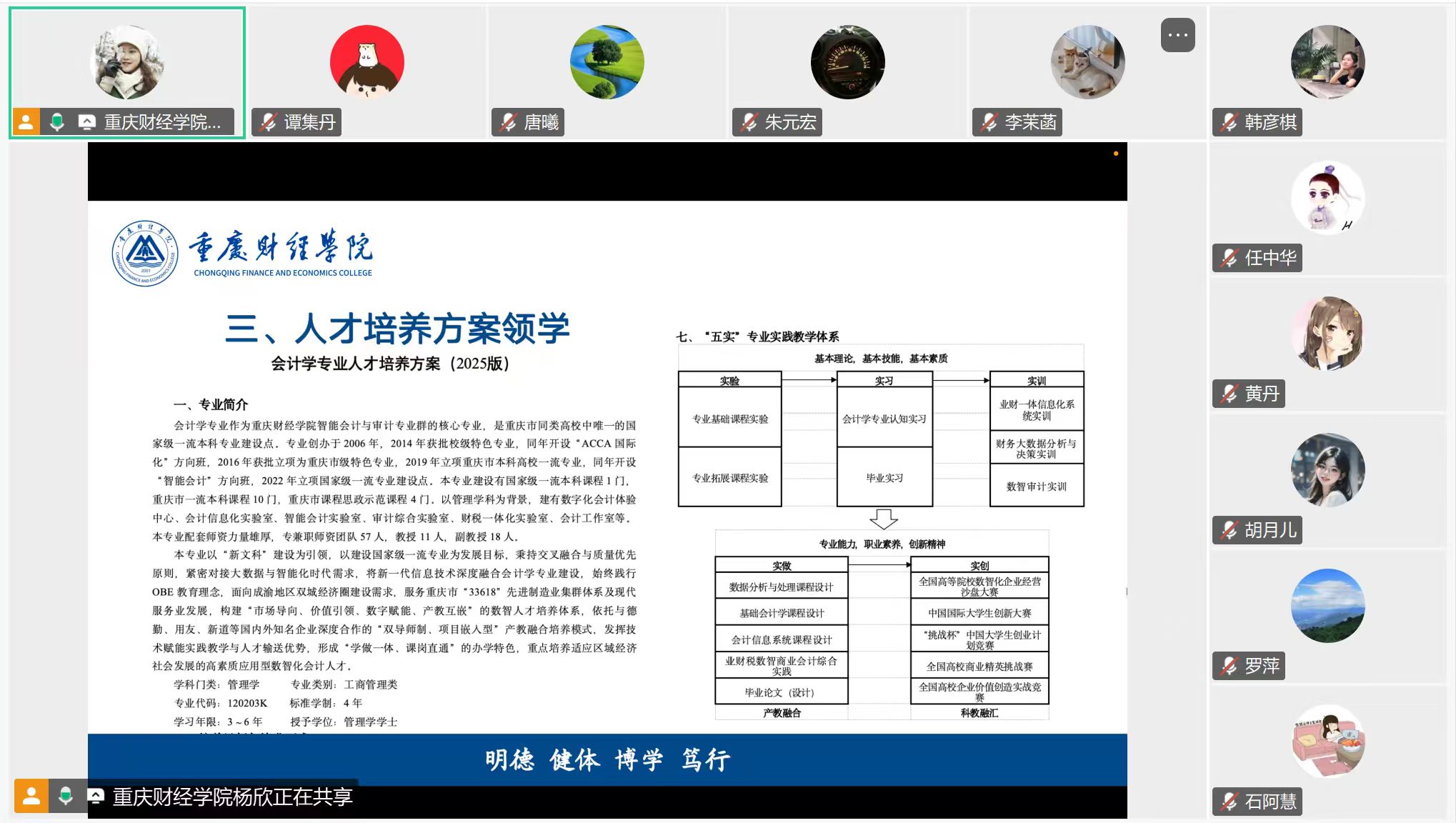This screenshot has width=1456, height=823.
Task: Click participant name 任中华
Action: coord(1270,258)
